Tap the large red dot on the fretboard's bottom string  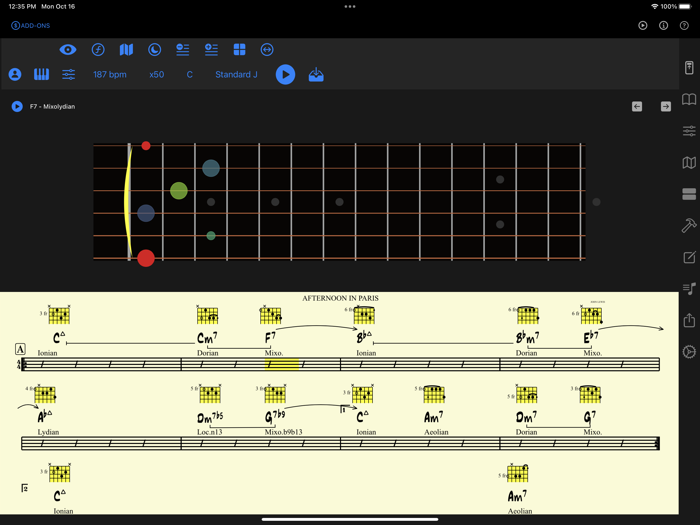pos(146,258)
